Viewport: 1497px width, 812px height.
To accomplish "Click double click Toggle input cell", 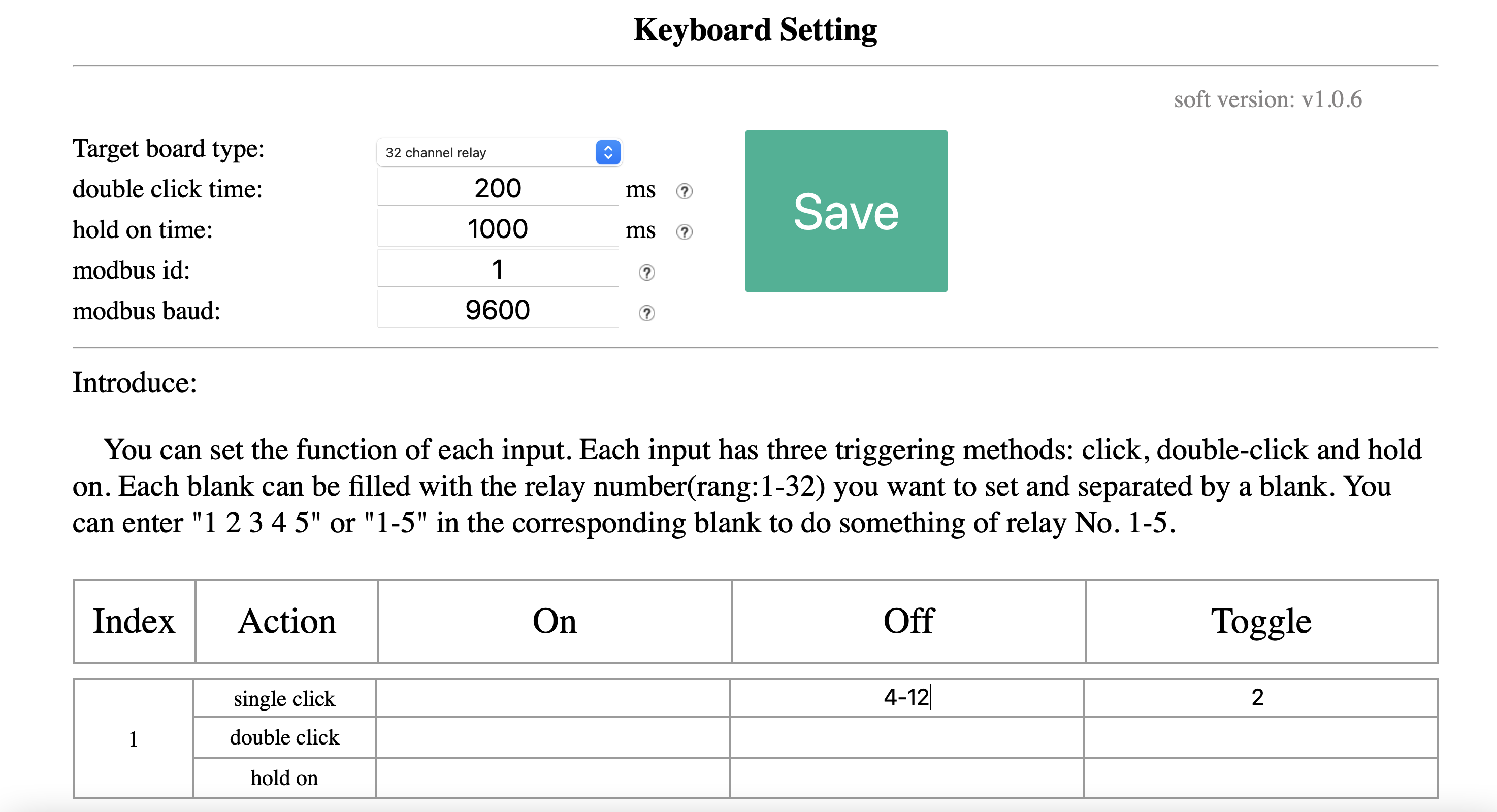I will pyautogui.click(x=1260, y=738).
